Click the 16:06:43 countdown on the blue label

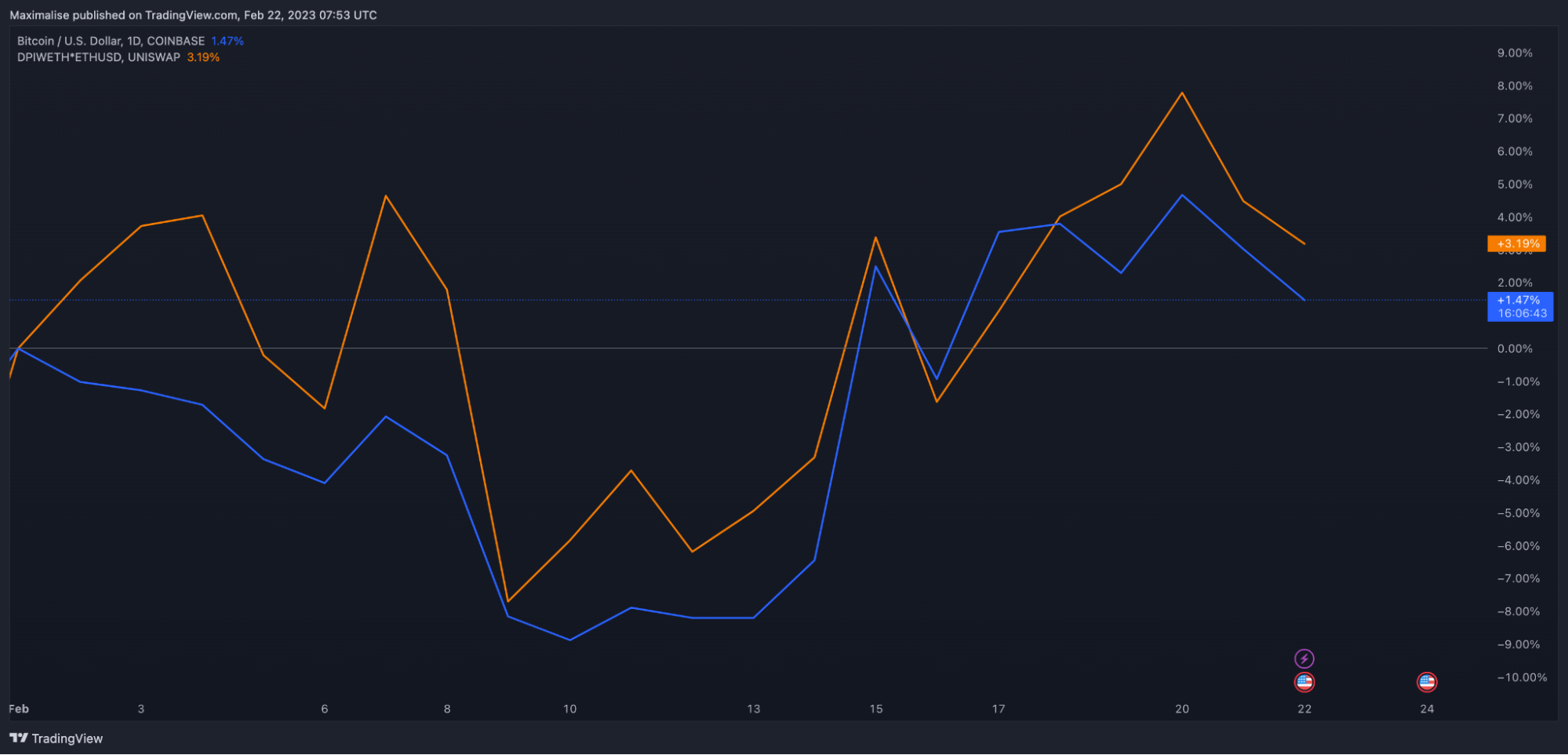(1522, 313)
